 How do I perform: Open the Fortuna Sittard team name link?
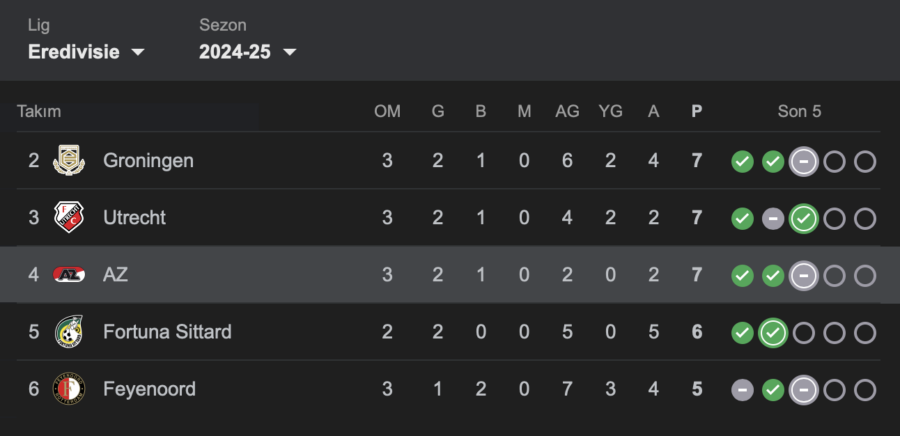pos(167,332)
